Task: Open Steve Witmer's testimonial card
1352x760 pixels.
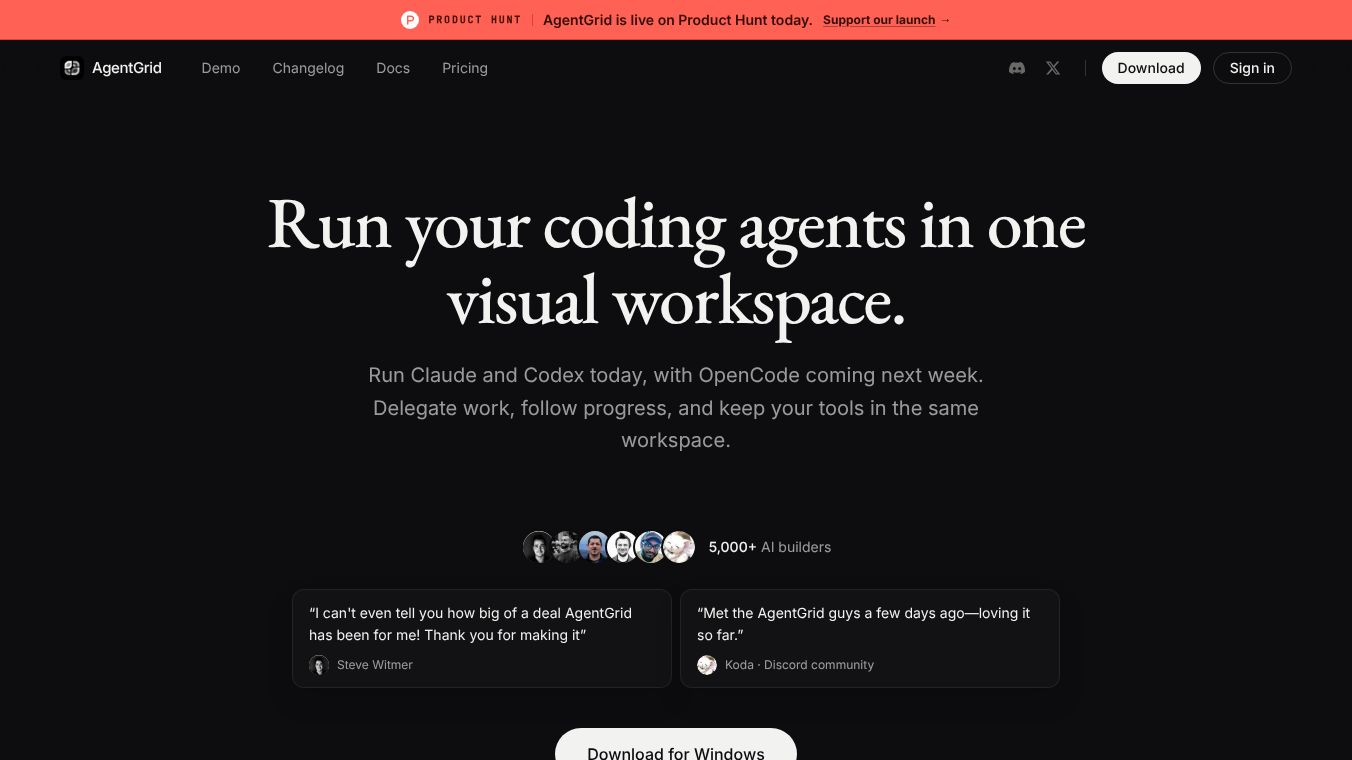Action: coord(482,638)
